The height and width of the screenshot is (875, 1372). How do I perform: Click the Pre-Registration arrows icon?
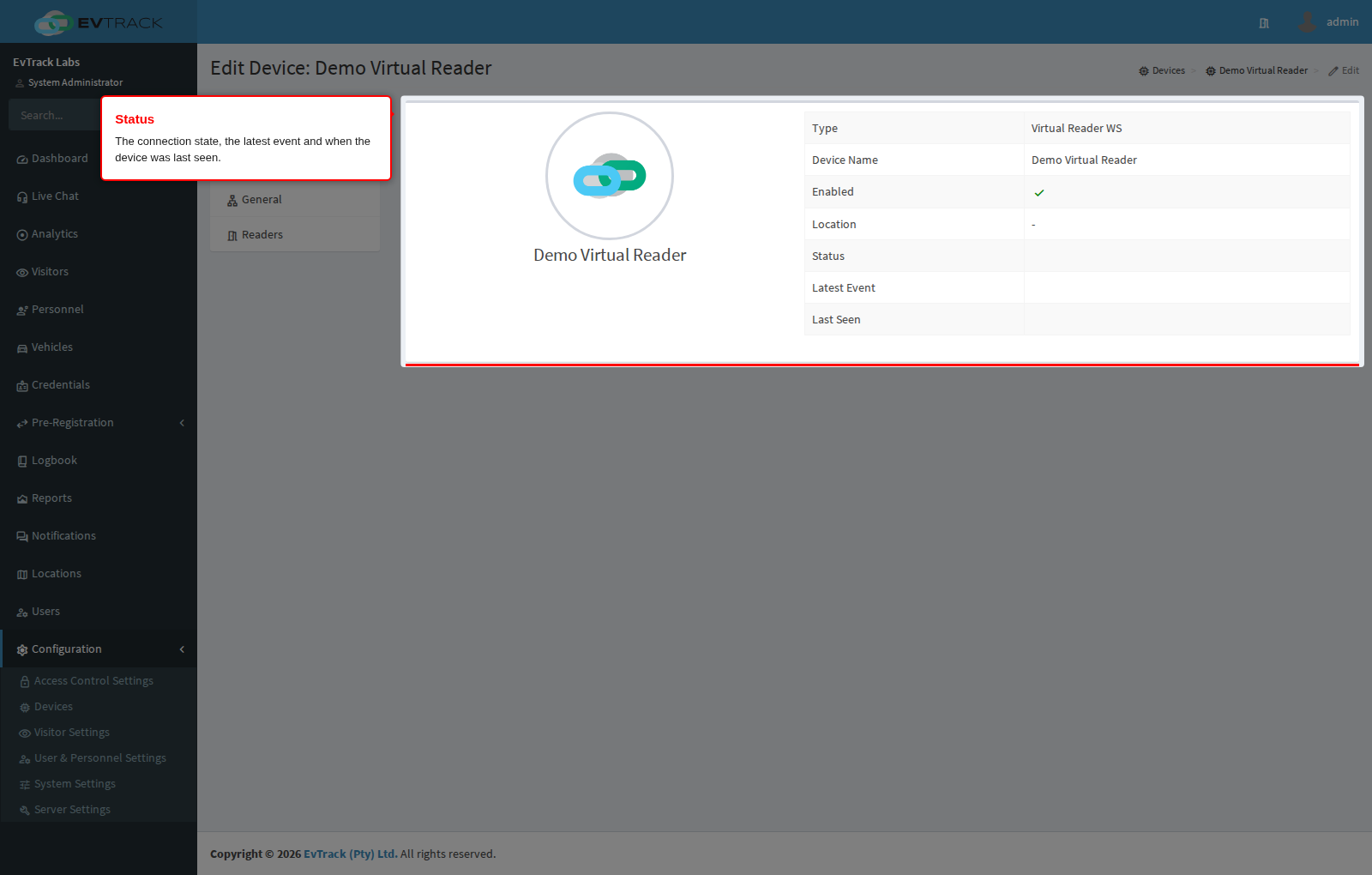(22, 424)
